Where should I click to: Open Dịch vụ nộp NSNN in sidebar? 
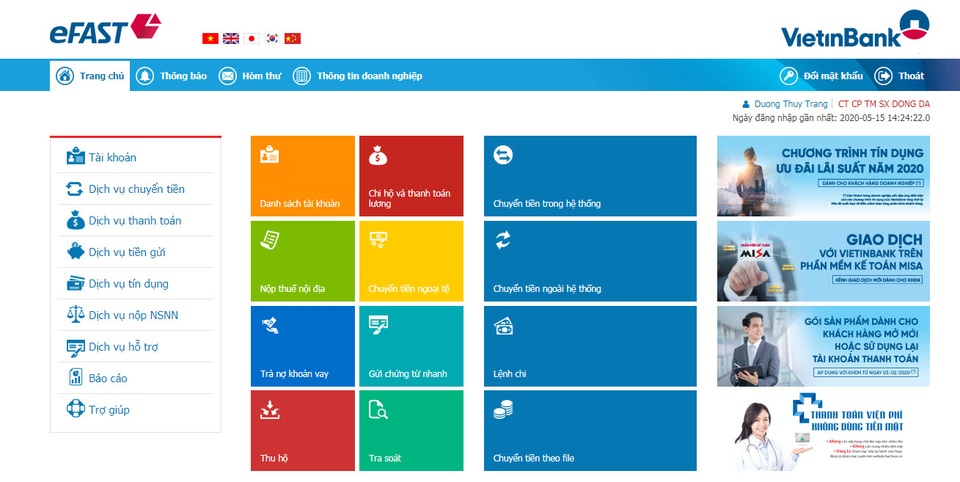click(136, 315)
